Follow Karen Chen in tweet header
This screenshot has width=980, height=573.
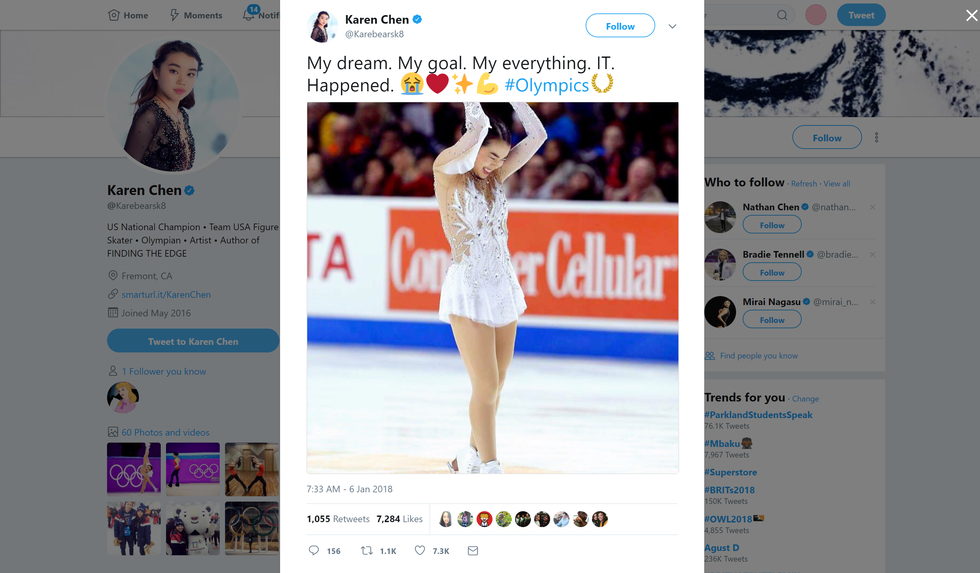[620, 26]
